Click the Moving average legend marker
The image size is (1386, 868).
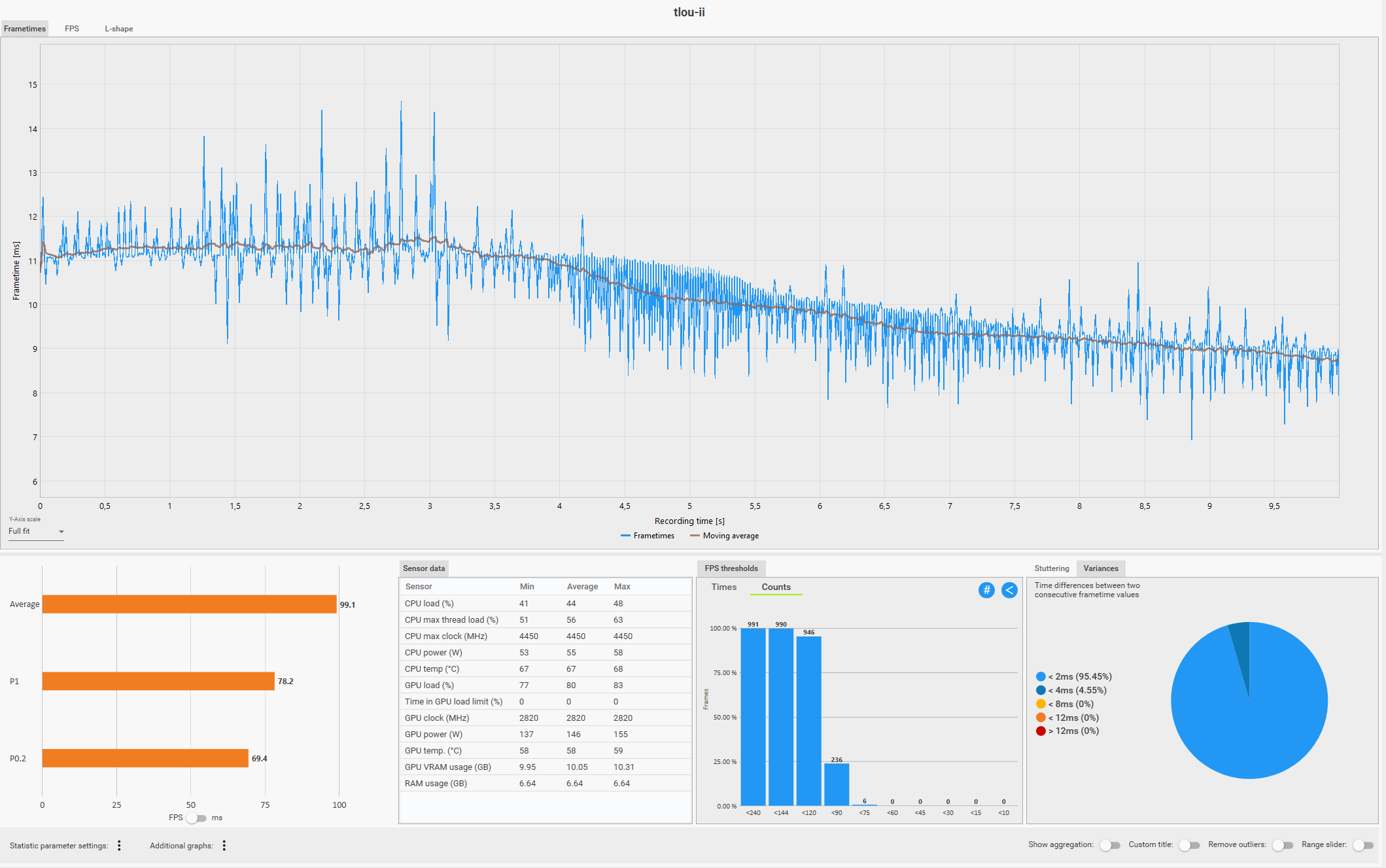click(x=695, y=536)
